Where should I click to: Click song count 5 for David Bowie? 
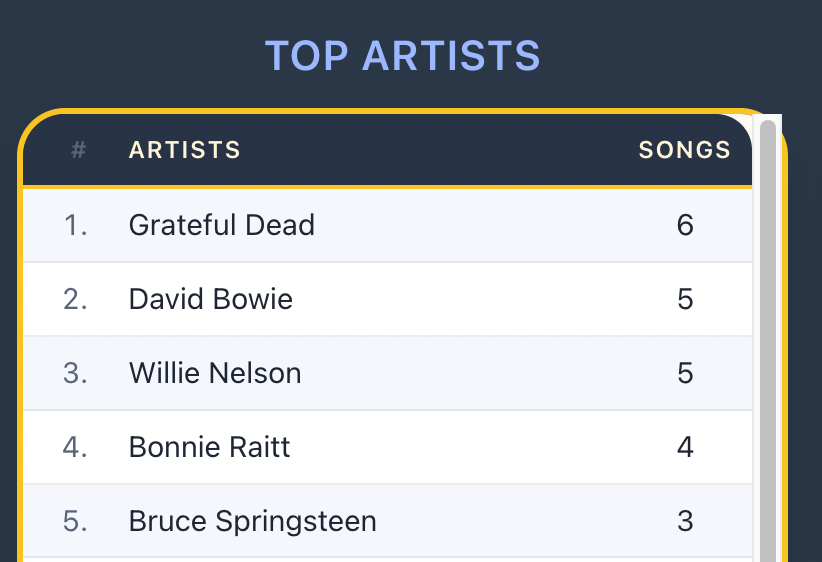point(685,299)
